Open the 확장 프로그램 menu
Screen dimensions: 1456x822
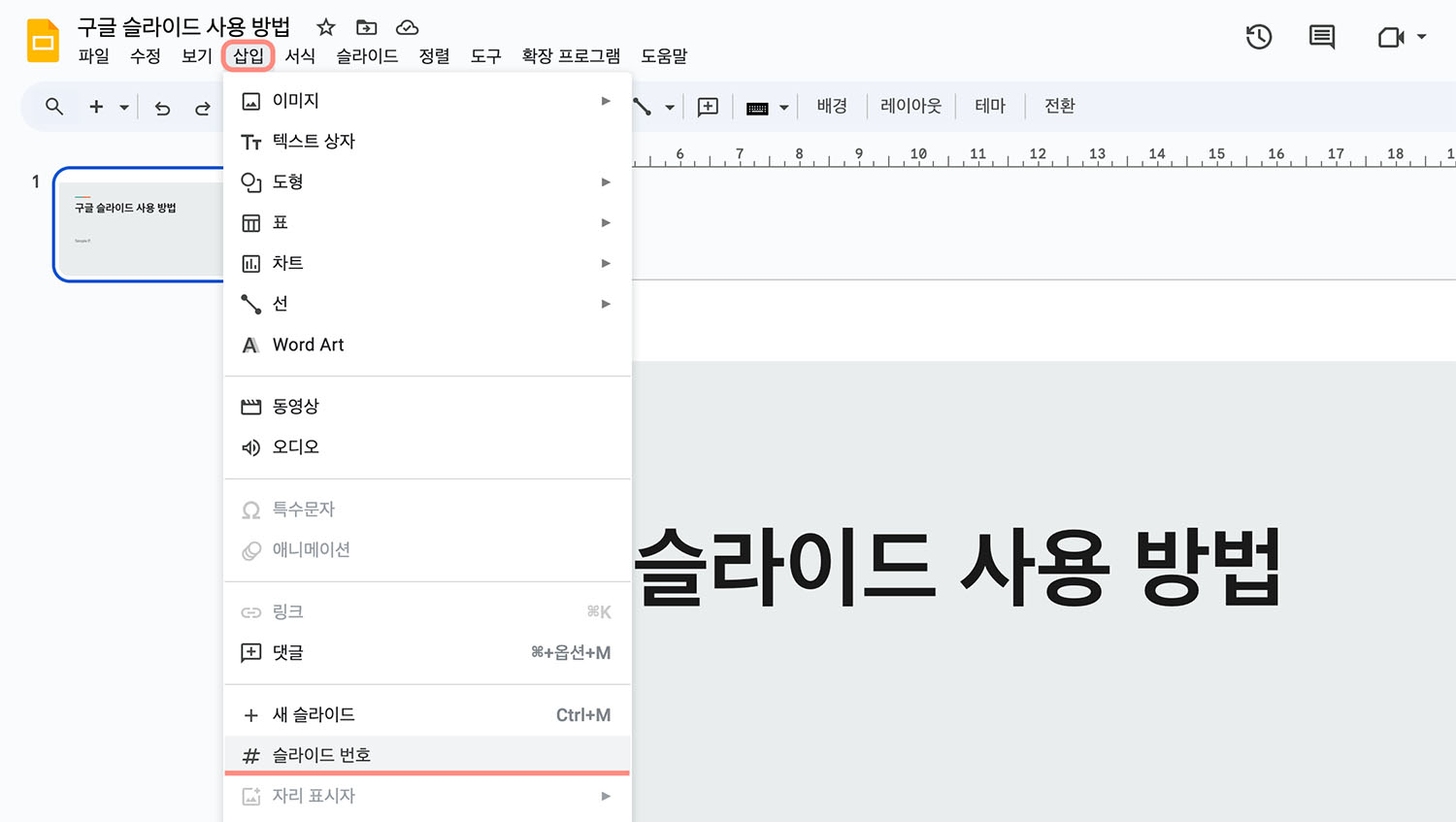click(x=571, y=56)
